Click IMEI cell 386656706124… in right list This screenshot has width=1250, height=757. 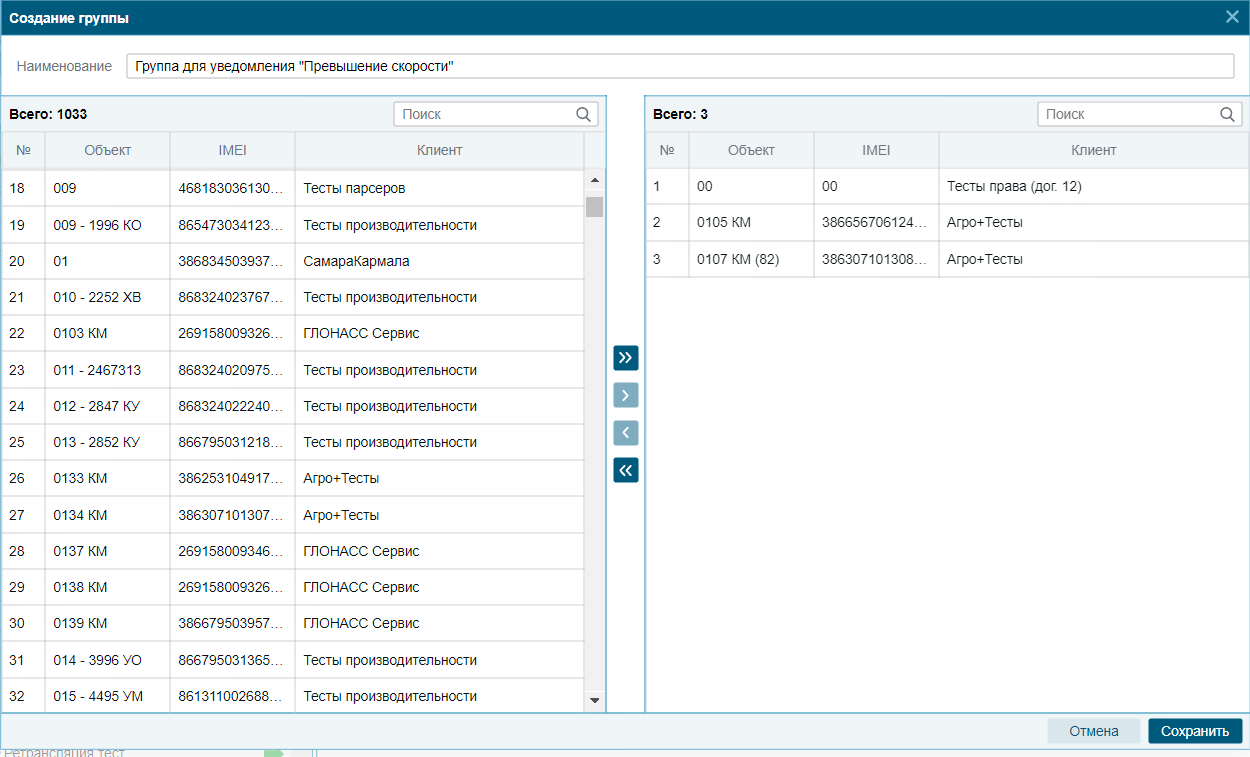[877, 222]
